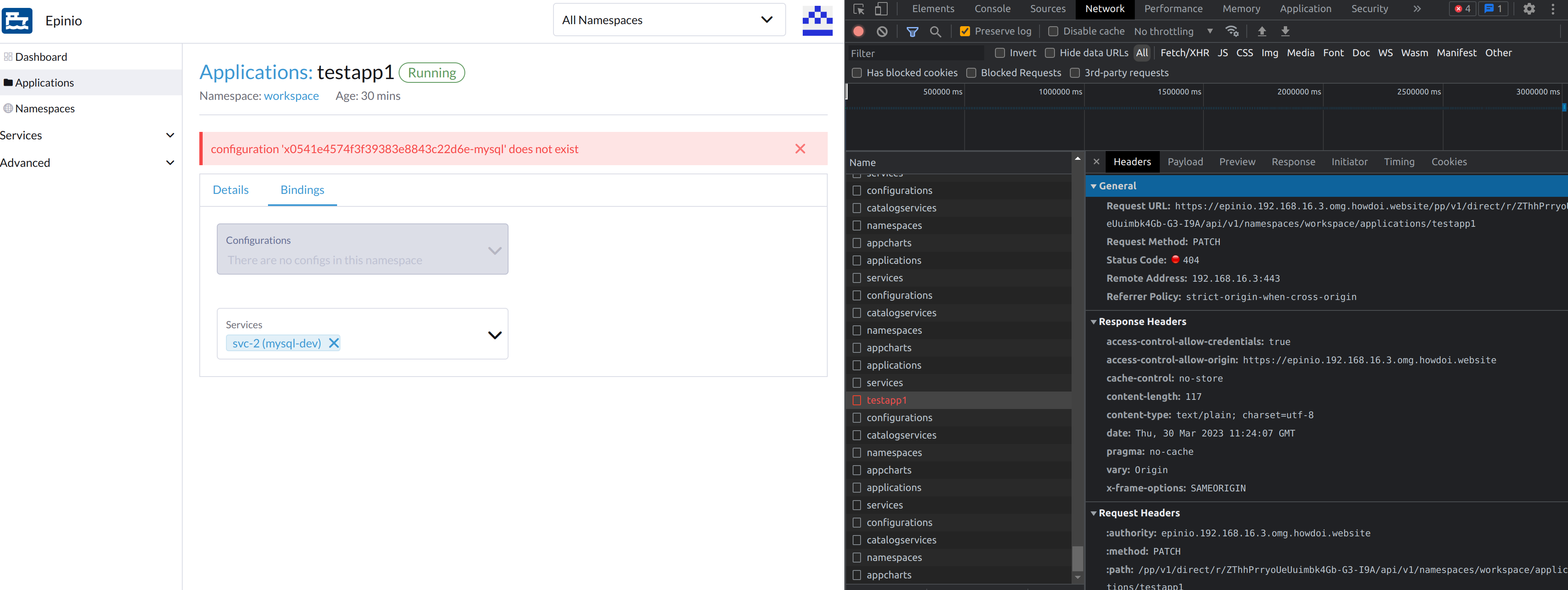Open the workspace namespace link
Image resolution: width=1568 pixels, height=590 pixels.
(291, 96)
